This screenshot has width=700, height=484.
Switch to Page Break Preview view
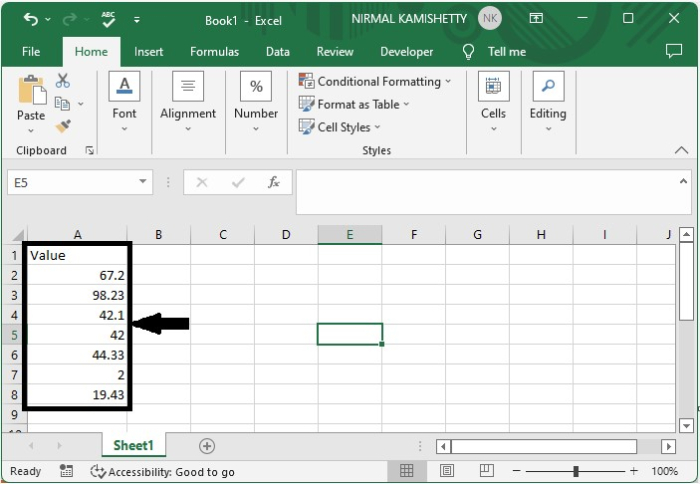point(487,471)
